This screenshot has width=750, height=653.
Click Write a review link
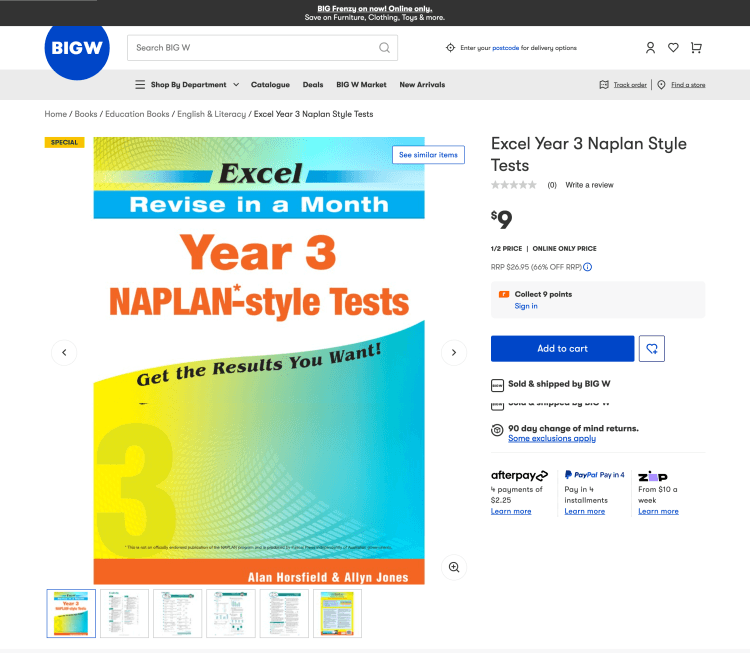[589, 185]
